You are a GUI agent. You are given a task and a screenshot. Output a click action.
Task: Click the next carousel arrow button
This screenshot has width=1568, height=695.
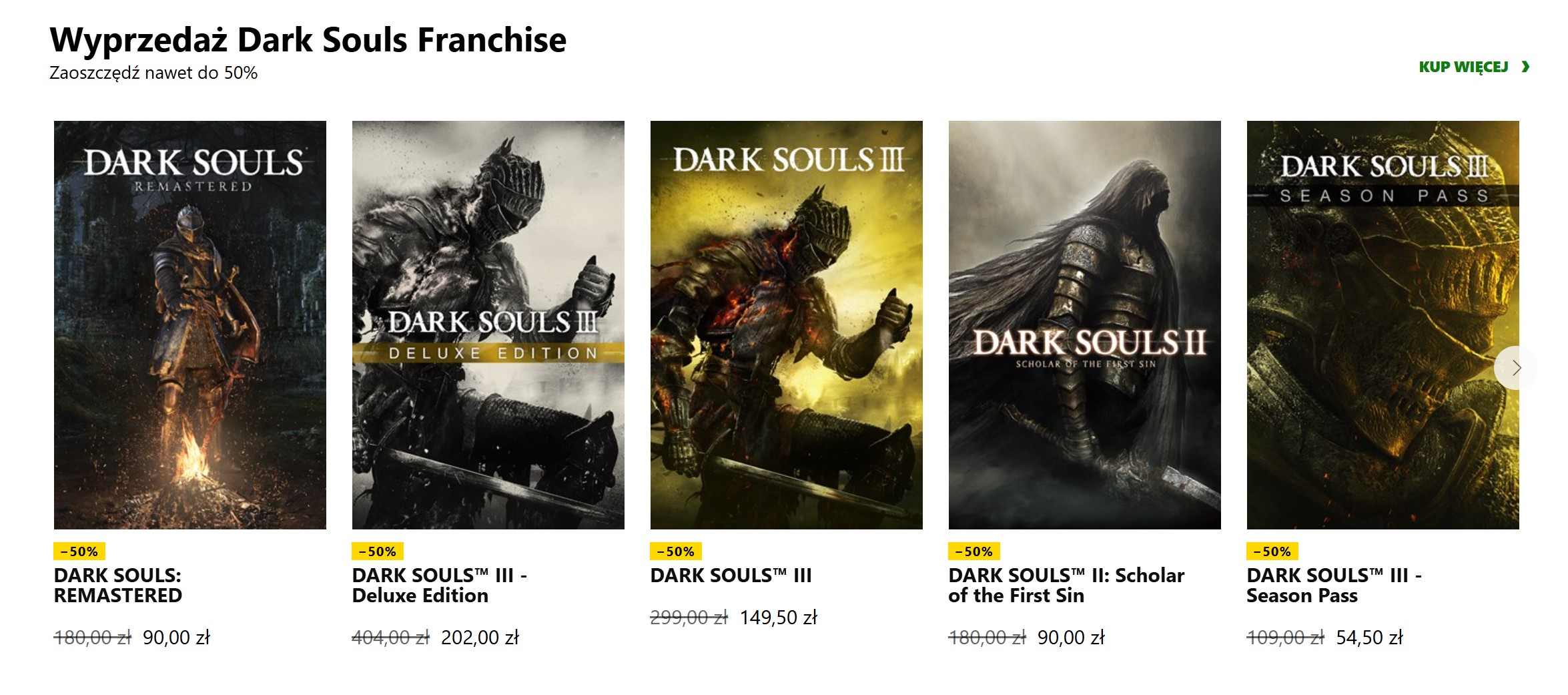pos(1516,368)
